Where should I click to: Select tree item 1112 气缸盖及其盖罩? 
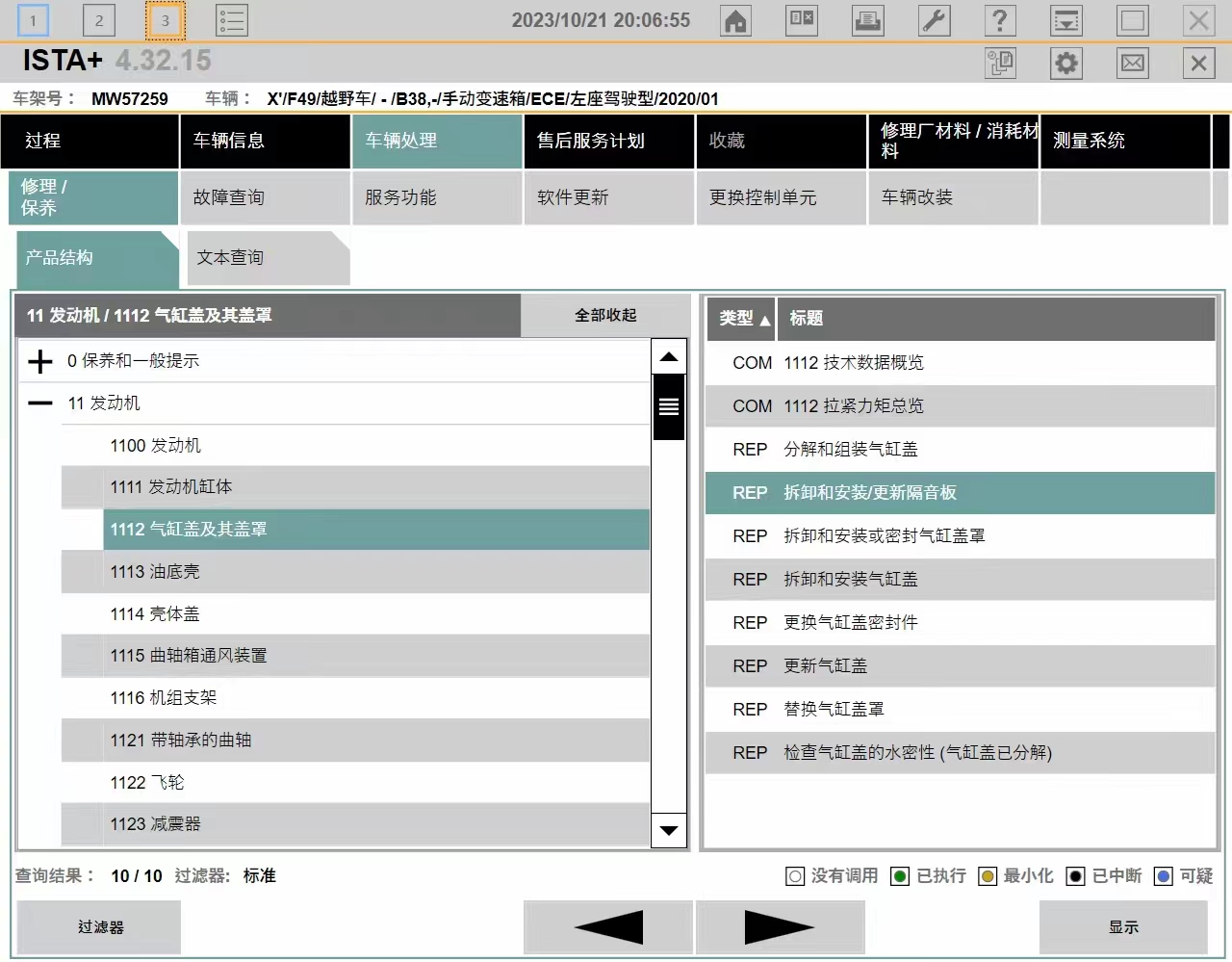376,530
